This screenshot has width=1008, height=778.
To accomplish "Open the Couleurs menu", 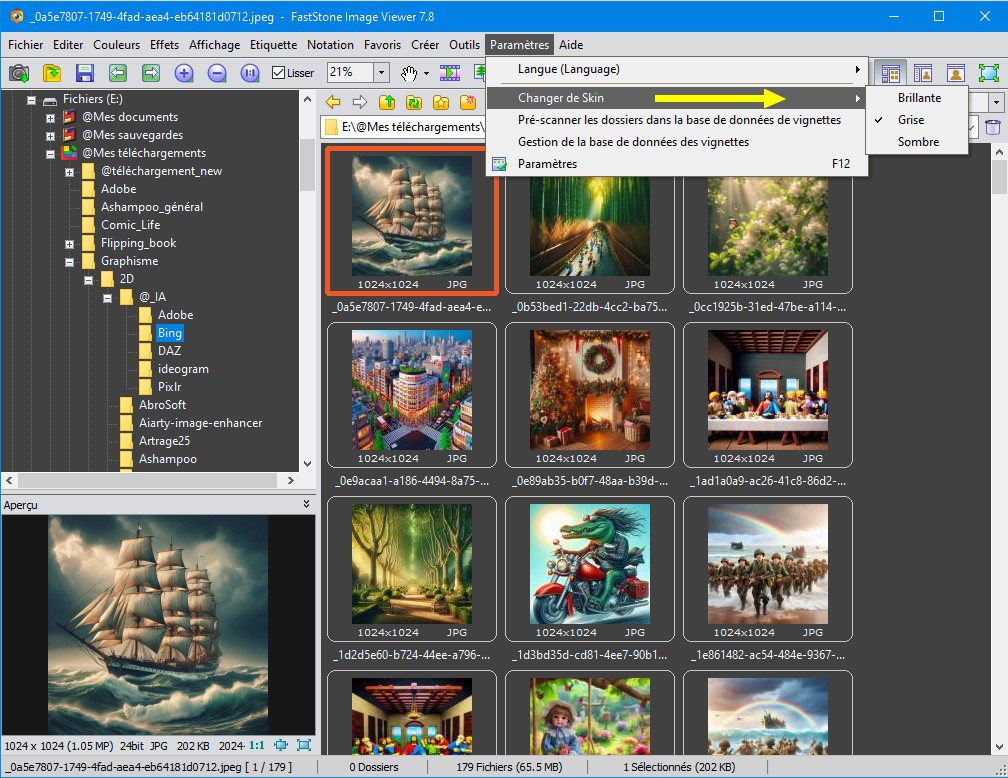I will (116, 45).
